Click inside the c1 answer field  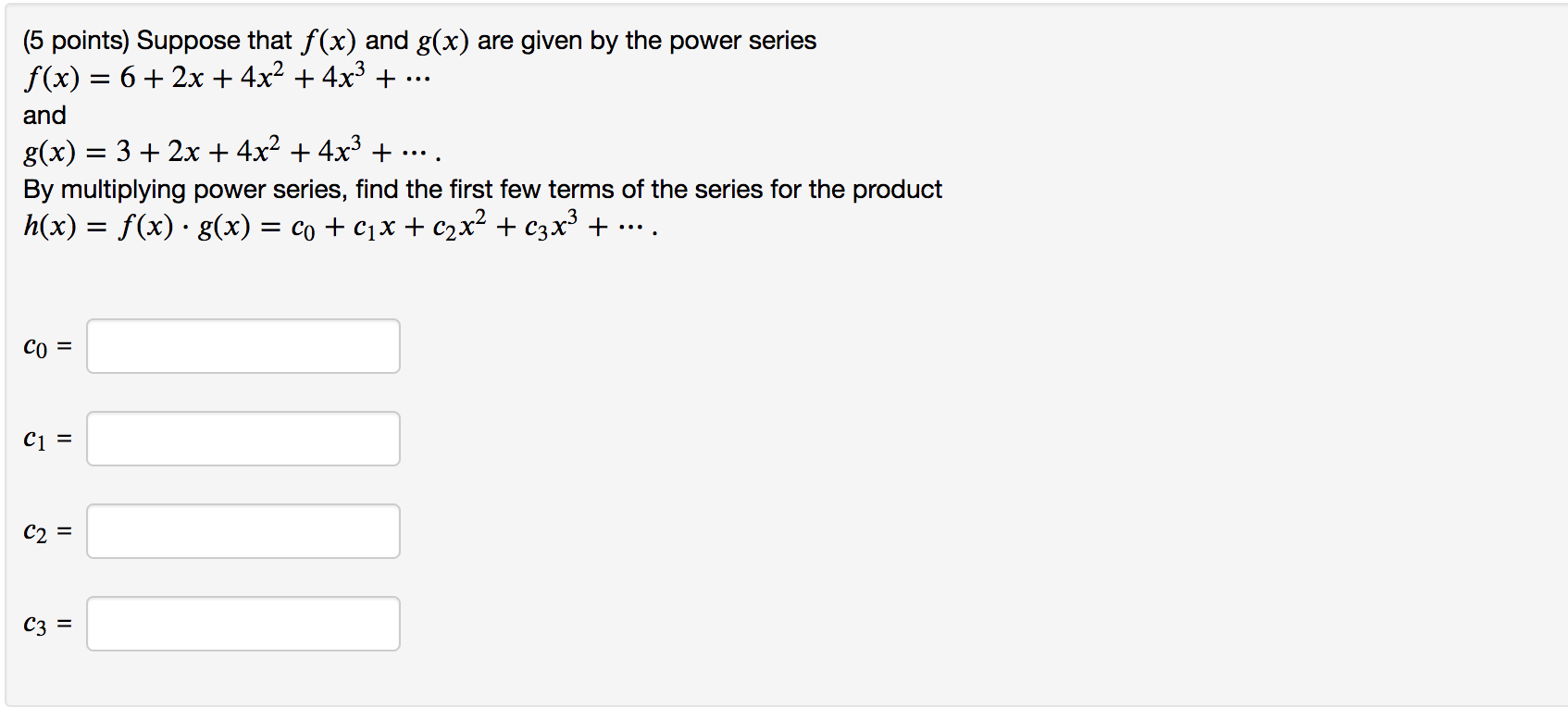tap(243, 439)
